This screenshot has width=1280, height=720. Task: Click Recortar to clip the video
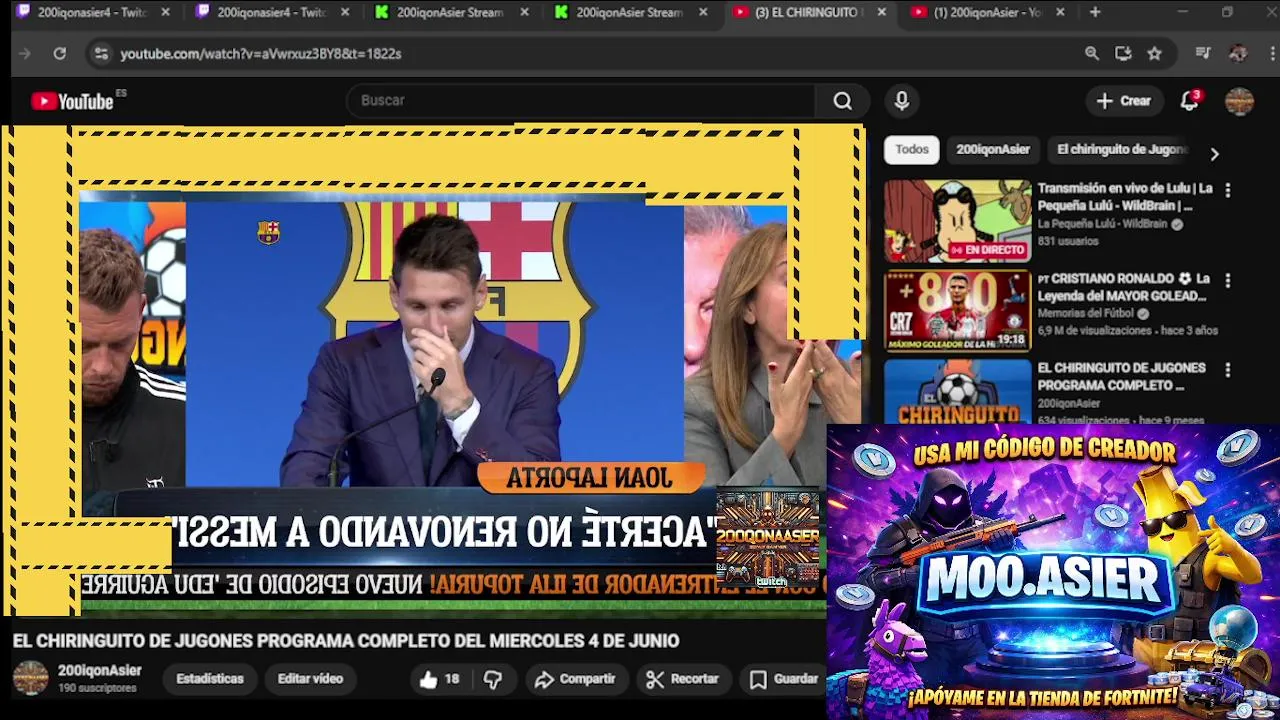683,679
